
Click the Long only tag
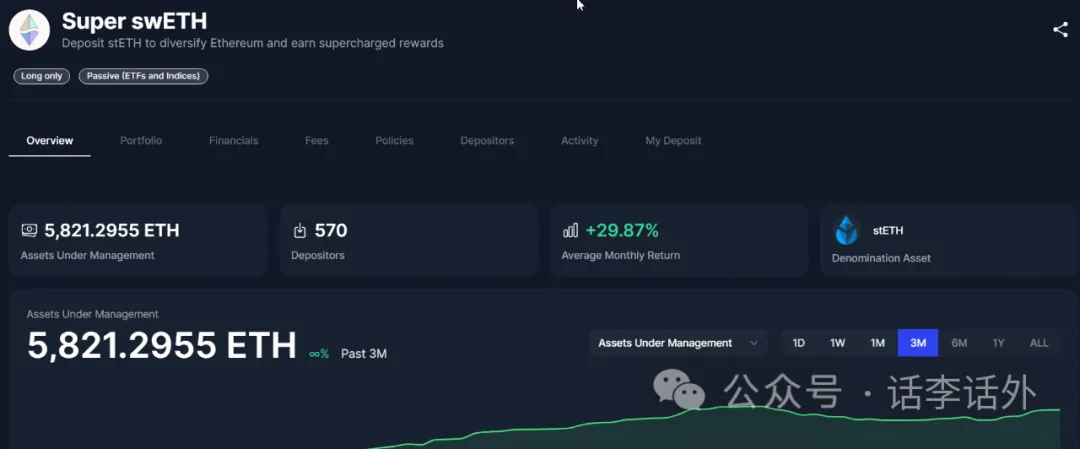pos(41,76)
